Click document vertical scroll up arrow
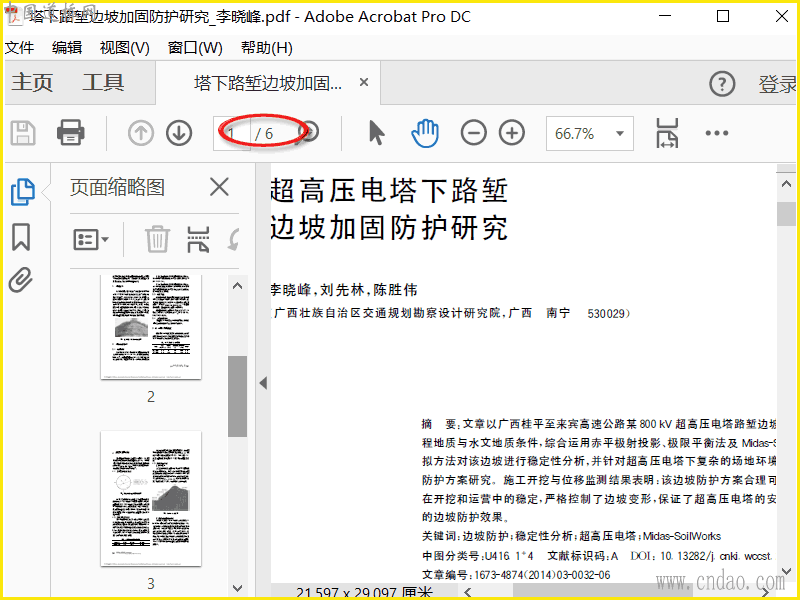800x600 pixels. (x=786, y=184)
